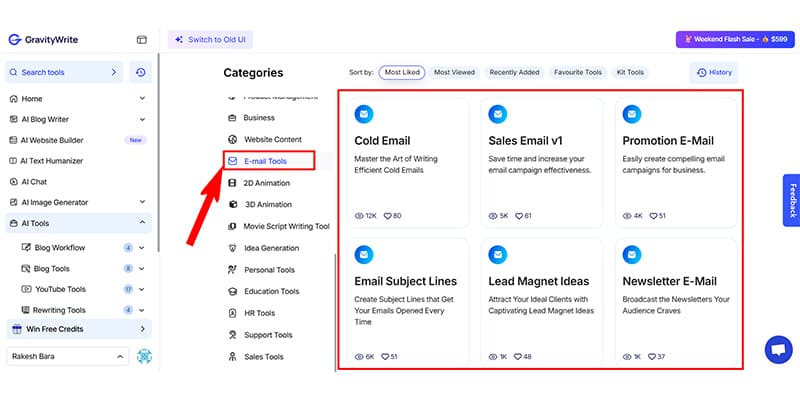Click HR Tools category icon
The height and width of the screenshot is (400, 800).
click(233, 313)
